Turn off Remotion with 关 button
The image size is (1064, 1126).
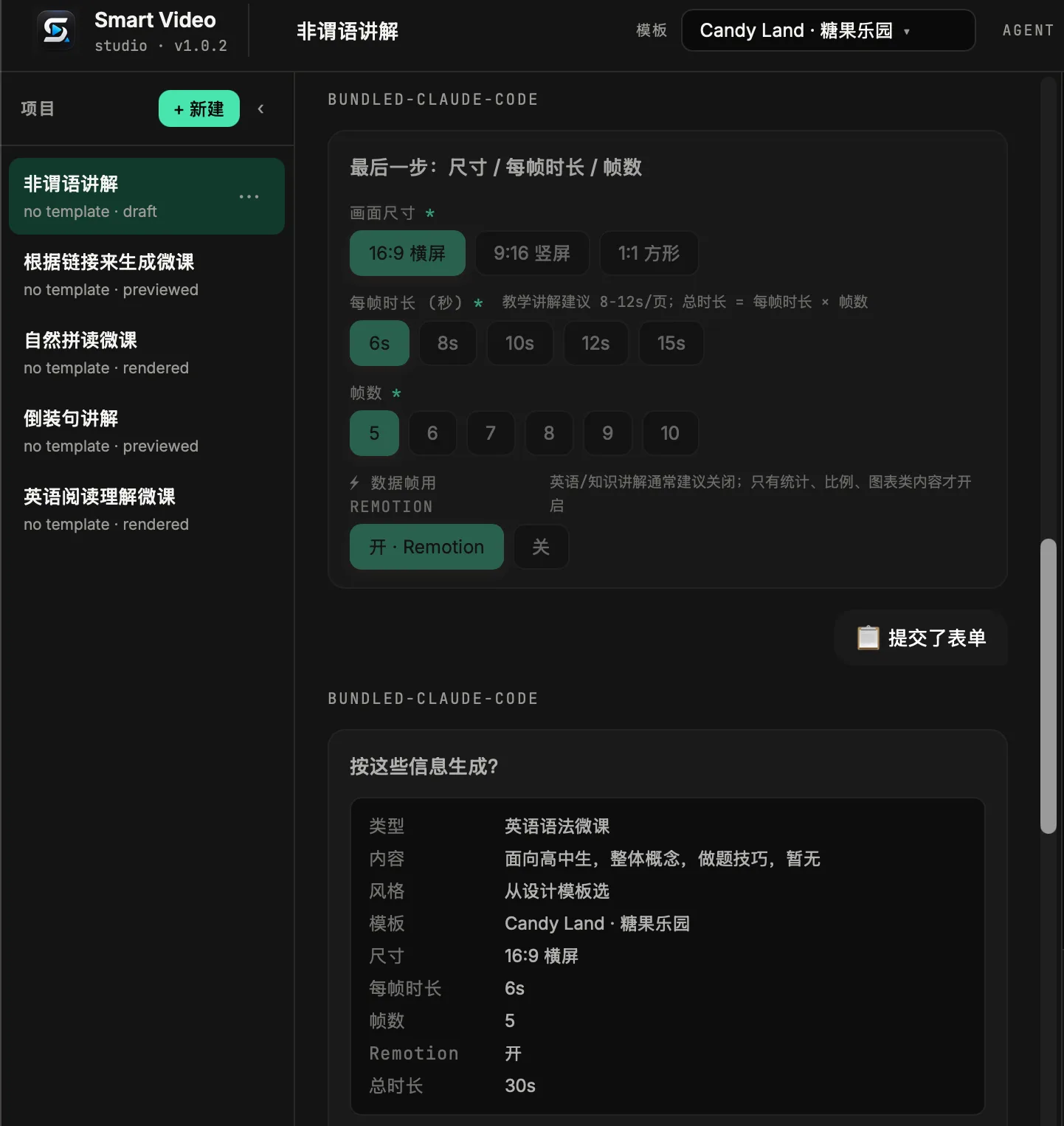coord(541,547)
